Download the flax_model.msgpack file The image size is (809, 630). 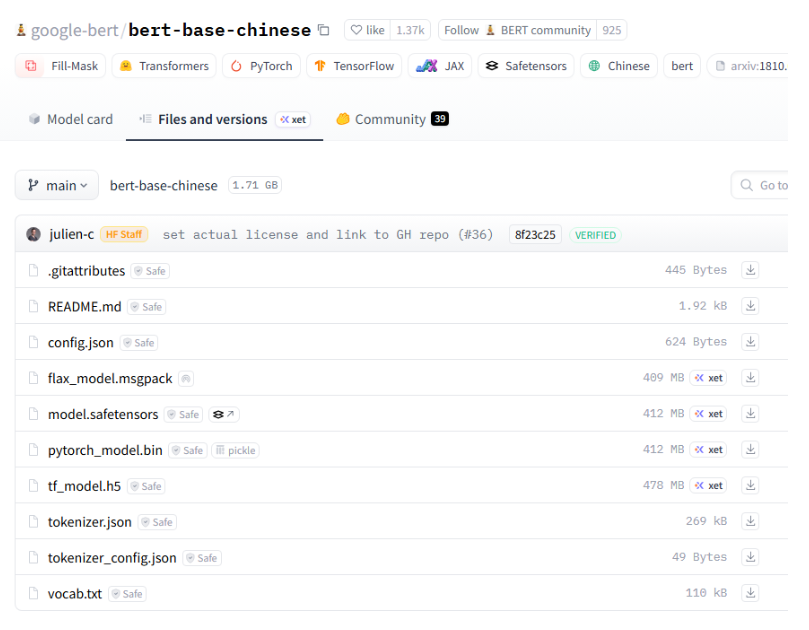pos(750,378)
